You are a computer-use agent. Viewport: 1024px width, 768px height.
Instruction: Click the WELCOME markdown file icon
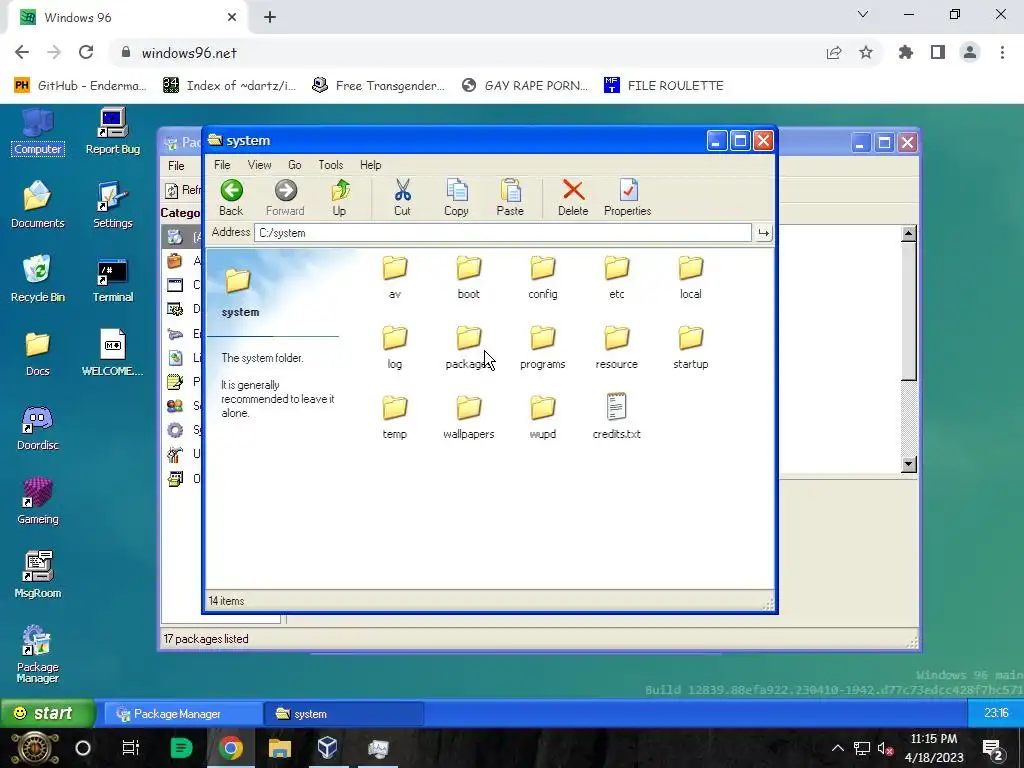(x=113, y=354)
